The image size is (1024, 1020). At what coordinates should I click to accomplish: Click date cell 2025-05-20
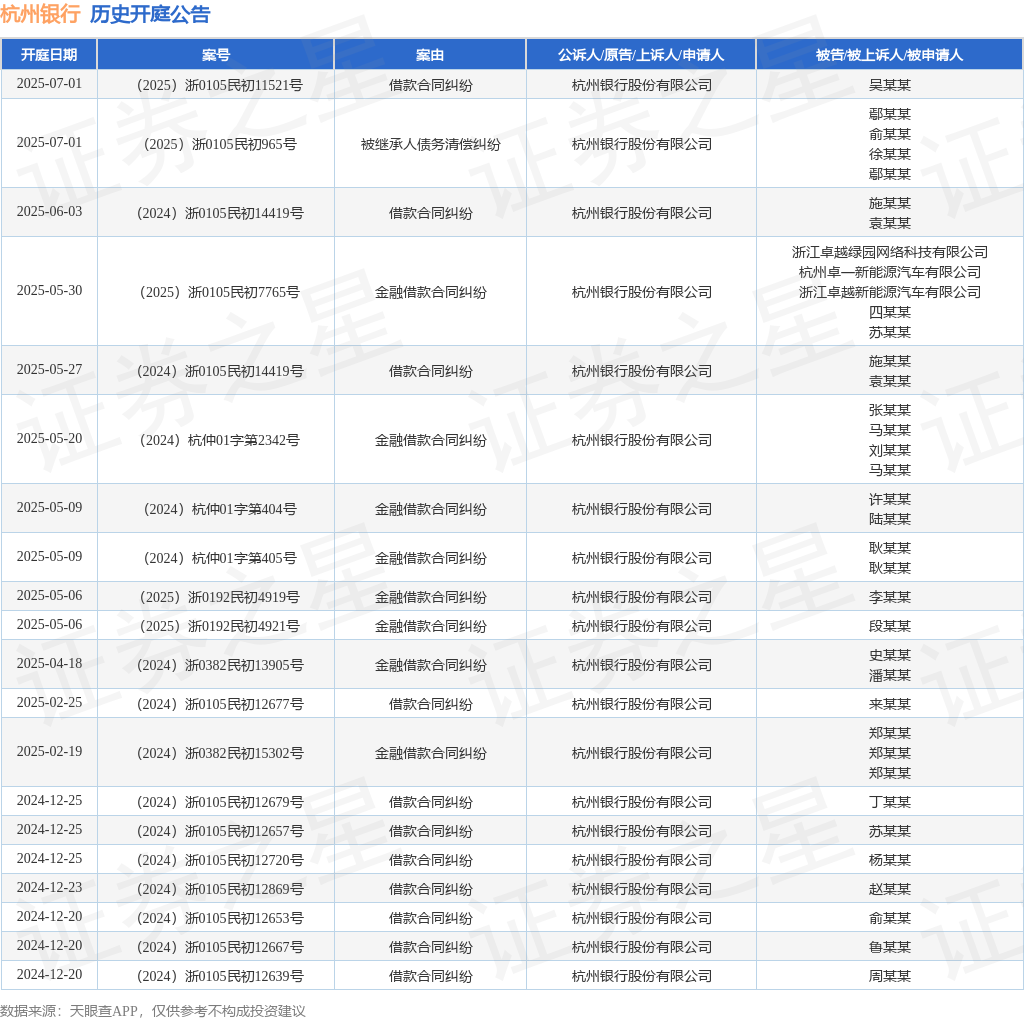(49, 439)
